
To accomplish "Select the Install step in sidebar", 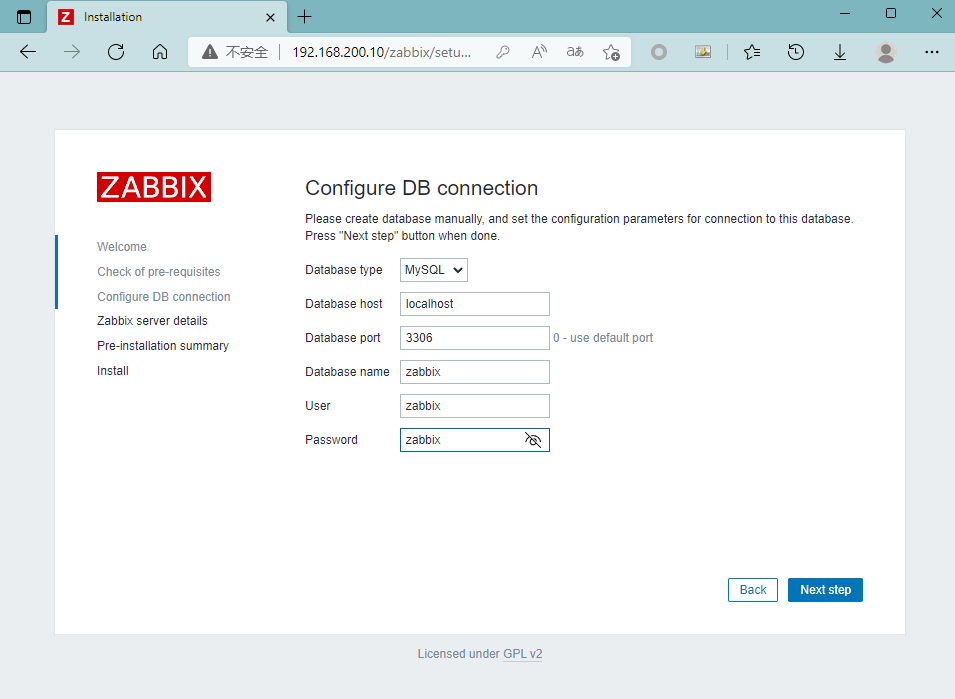I will 113,371.
